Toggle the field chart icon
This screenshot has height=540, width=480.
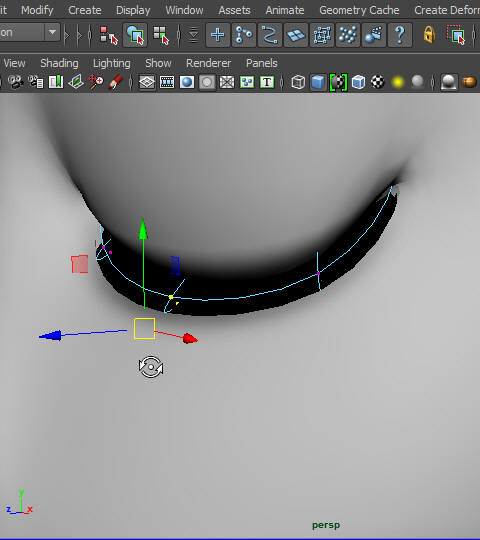click(x=227, y=82)
